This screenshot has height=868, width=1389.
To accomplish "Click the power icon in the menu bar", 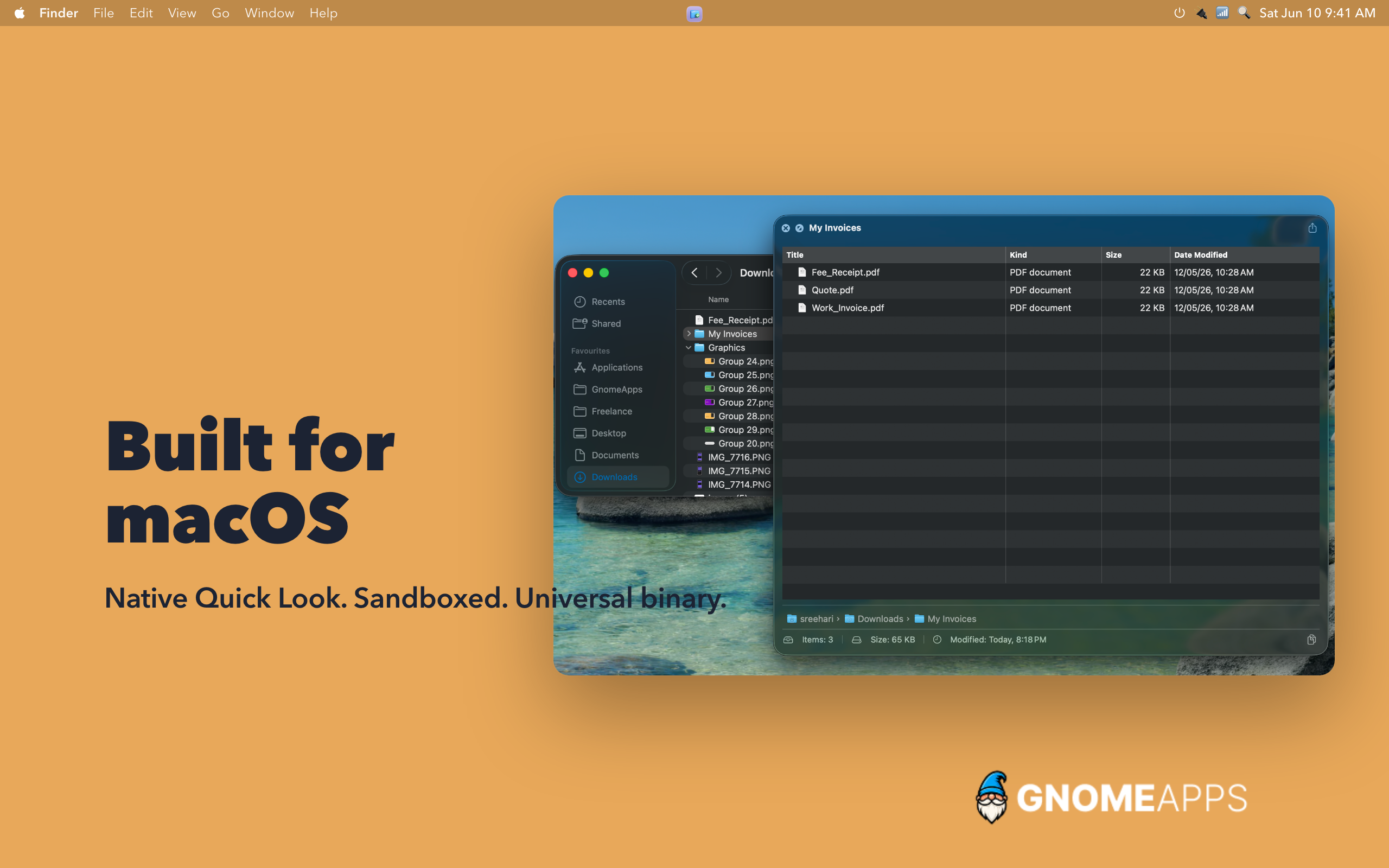I will [x=1179, y=12].
